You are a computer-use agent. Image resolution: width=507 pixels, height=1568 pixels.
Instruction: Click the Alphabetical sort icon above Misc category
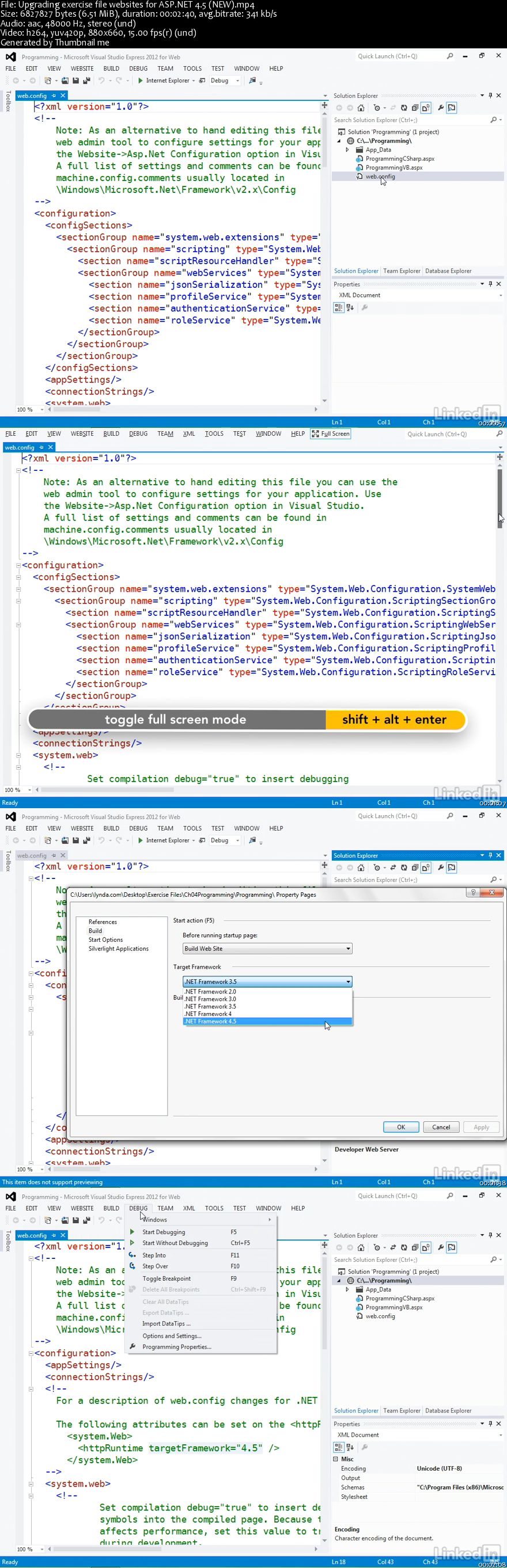pos(350,1447)
